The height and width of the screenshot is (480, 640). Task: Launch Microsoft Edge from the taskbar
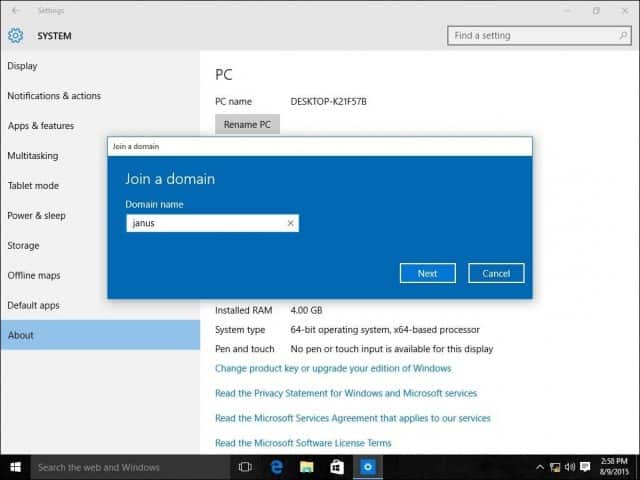point(276,467)
